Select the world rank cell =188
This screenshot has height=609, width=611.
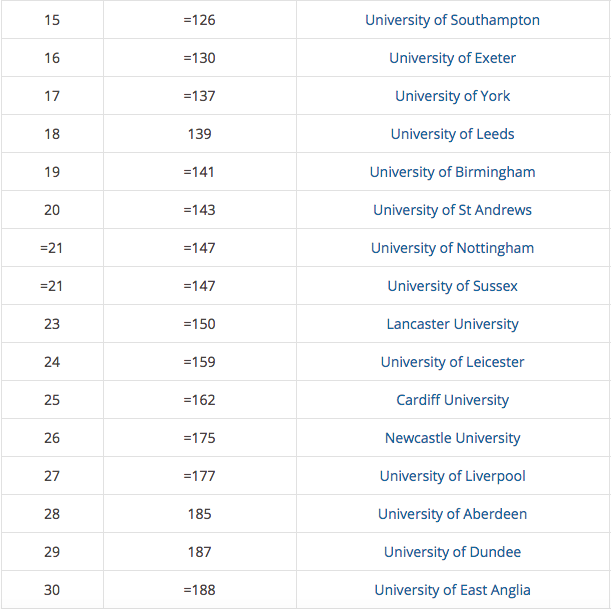200,590
